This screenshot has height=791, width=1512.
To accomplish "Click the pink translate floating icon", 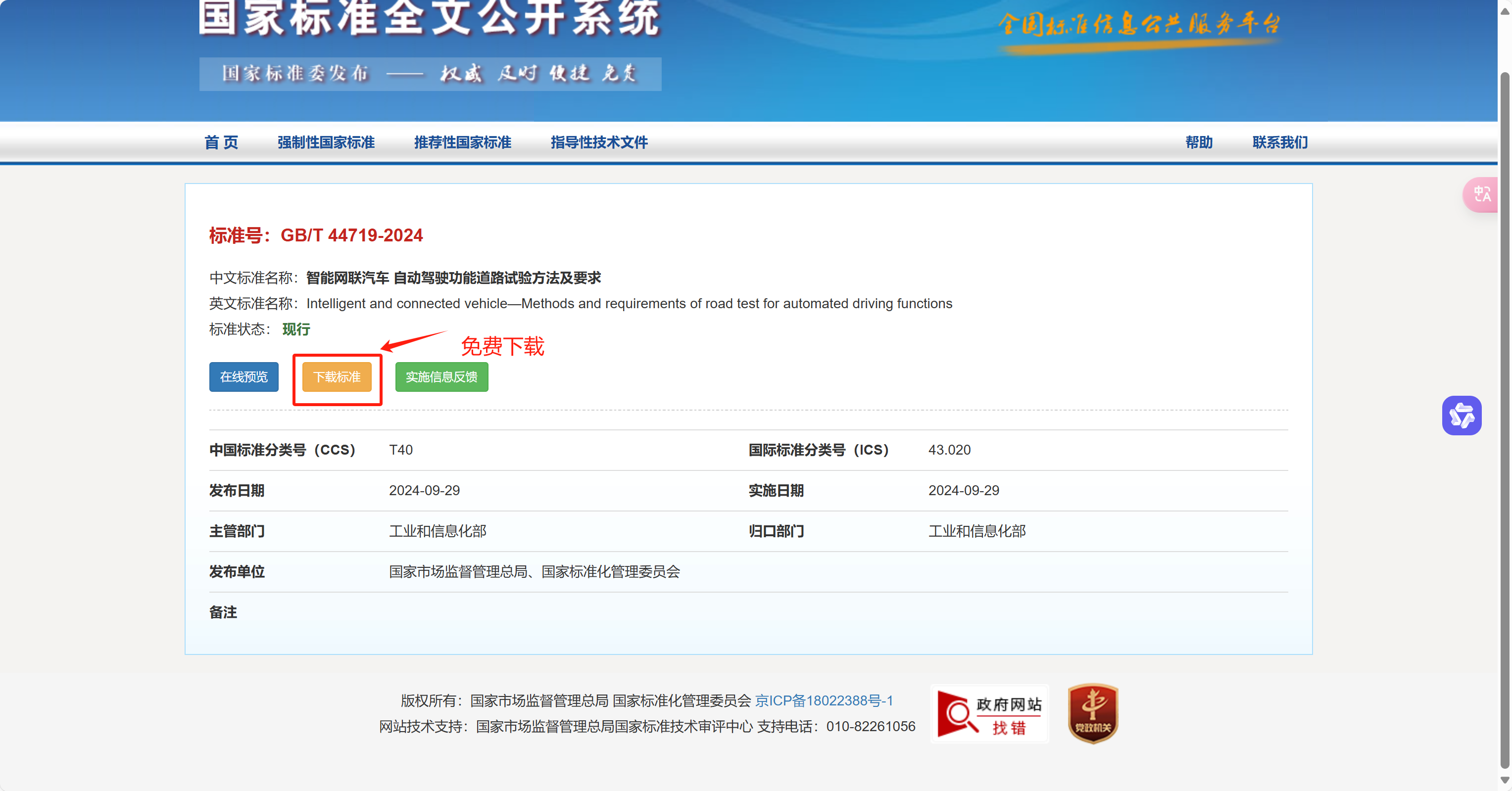I will tap(1481, 194).
